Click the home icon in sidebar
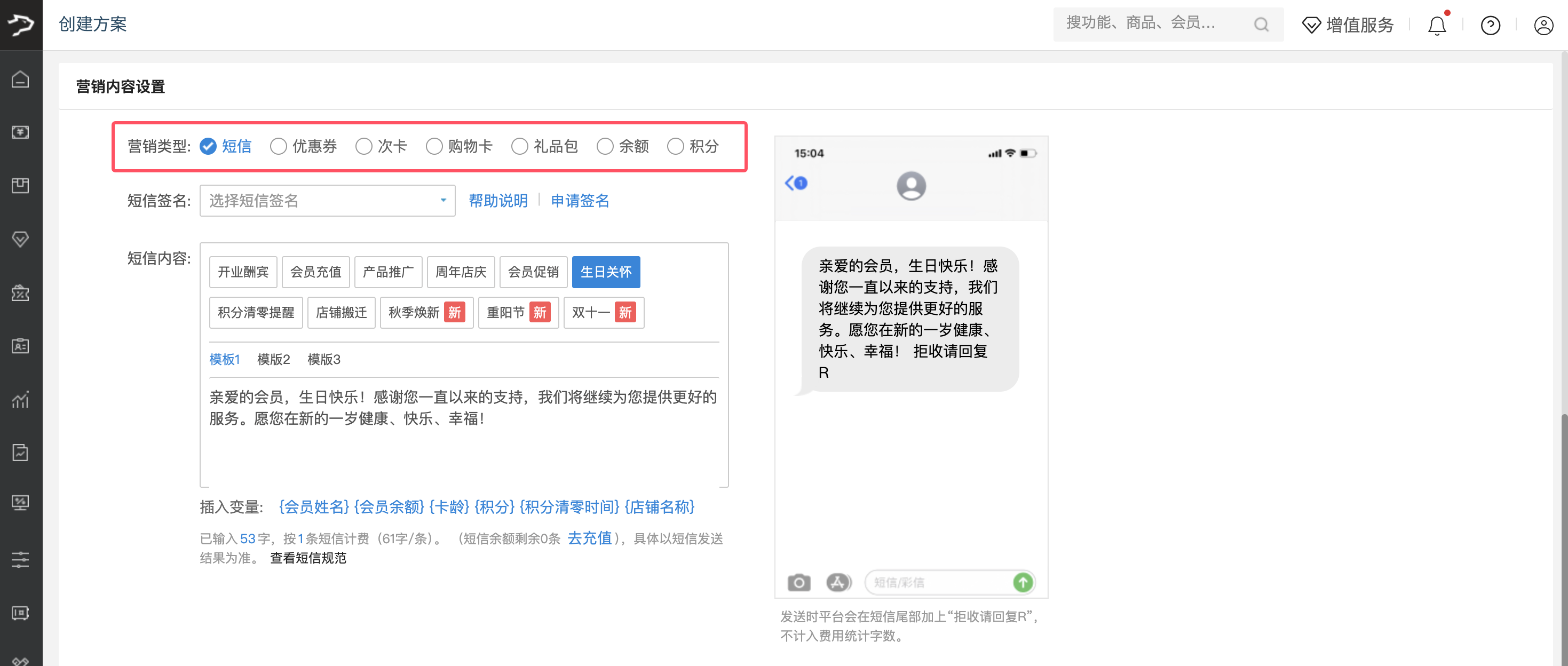Viewport: 1568px width, 666px height. [20, 79]
